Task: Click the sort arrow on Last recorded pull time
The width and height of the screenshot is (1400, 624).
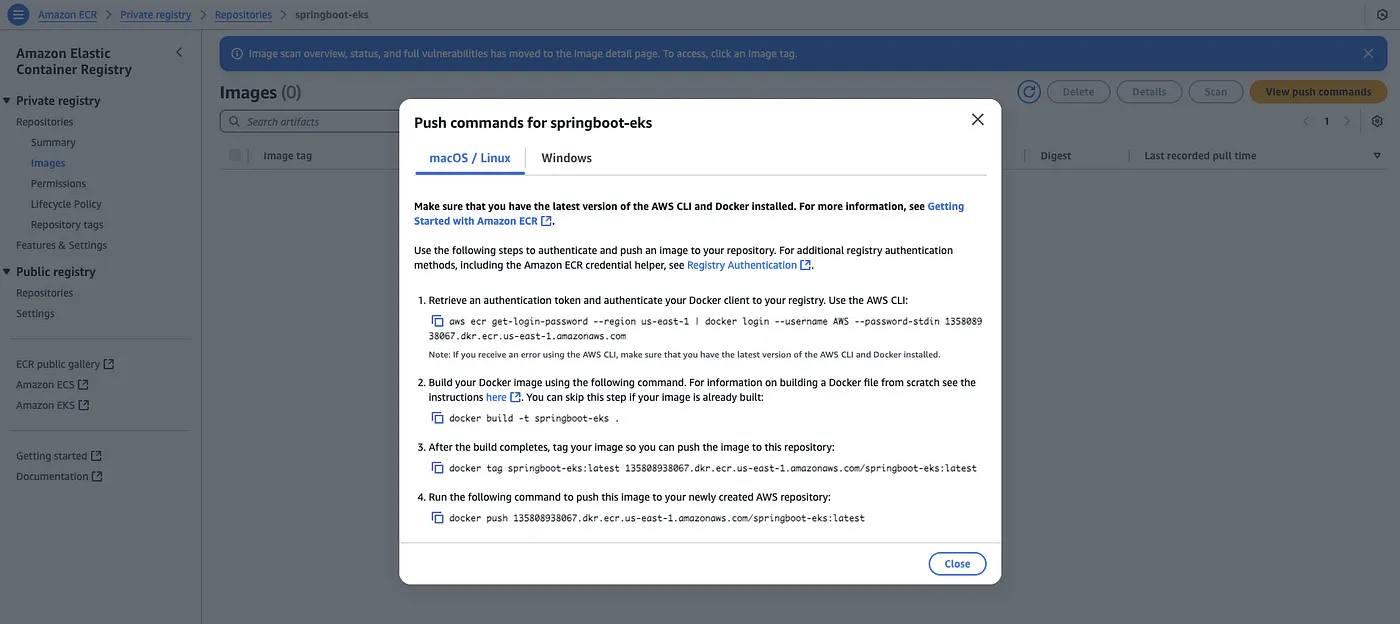Action: (1377, 156)
